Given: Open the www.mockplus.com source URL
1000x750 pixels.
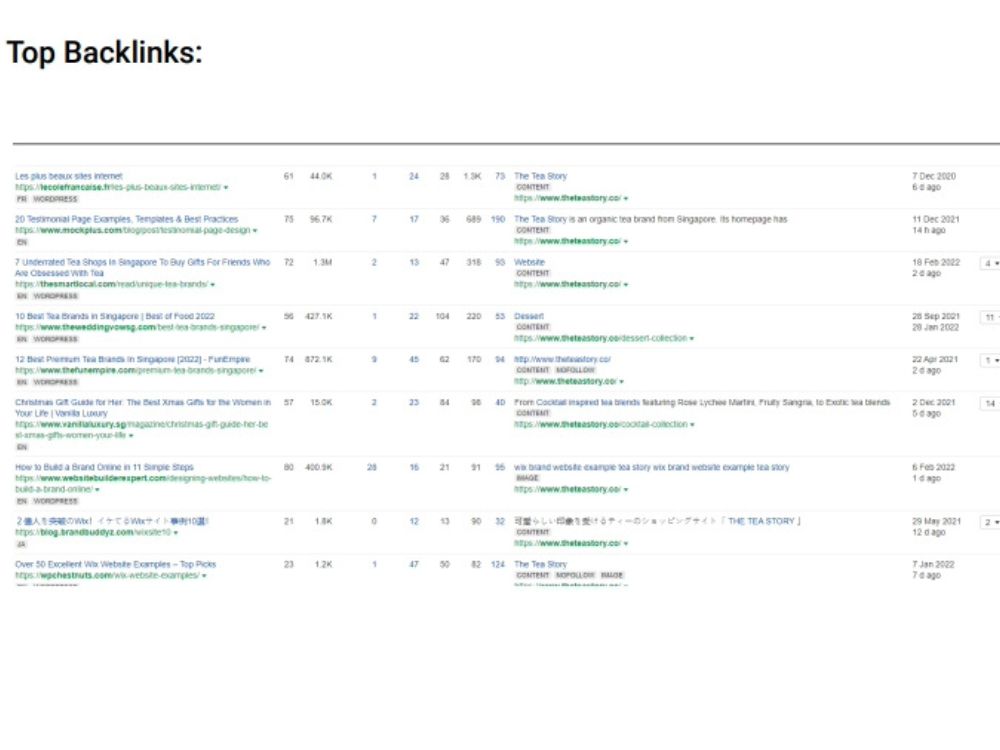Looking at the screenshot, I should 133,230.
